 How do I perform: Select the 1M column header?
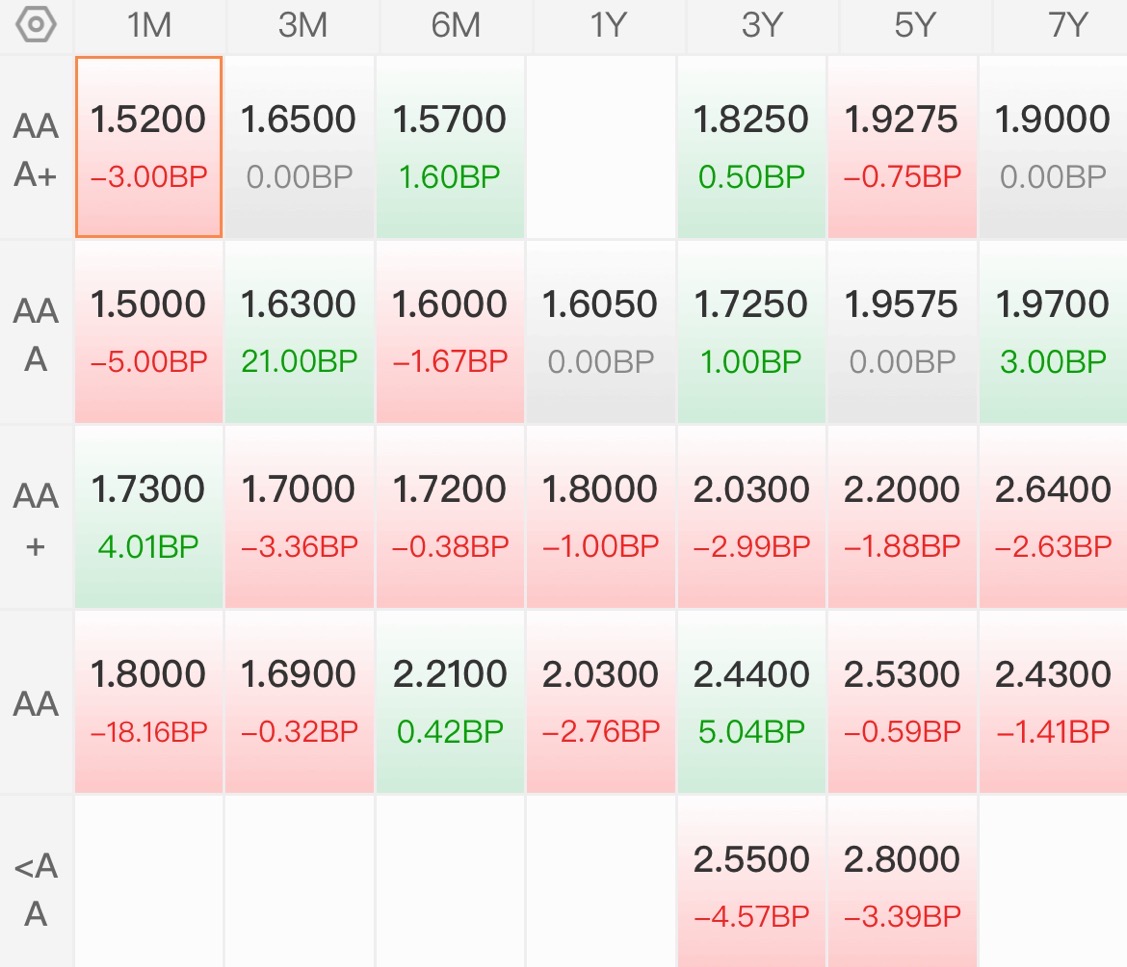pyautogui.click(x=149, y=26)
